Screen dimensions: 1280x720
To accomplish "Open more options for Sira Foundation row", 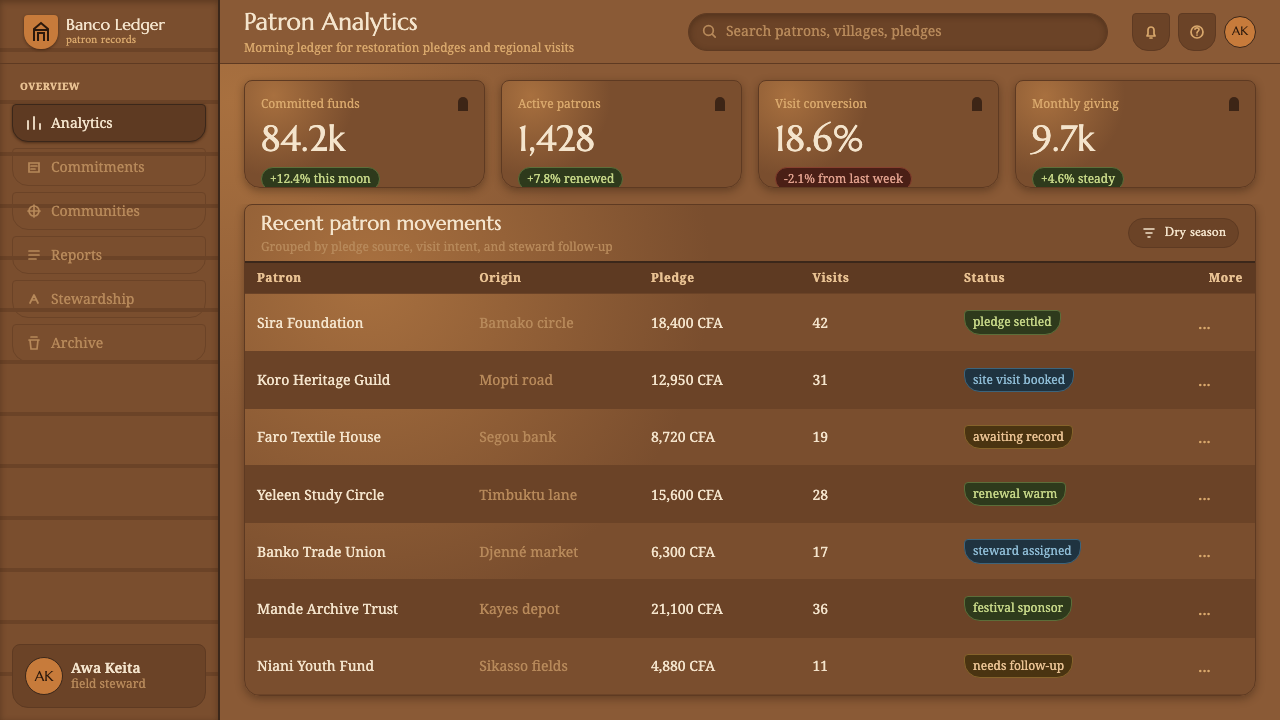I will [x=1204, y=326].
